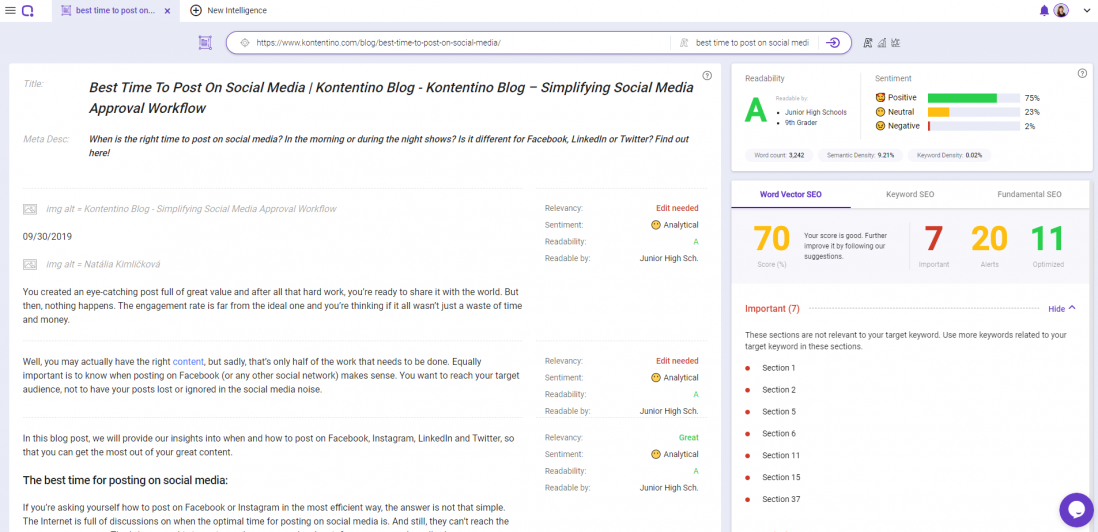Open the notifications bell
The width and height of the screenshot is (1098, 532).
coord(1044,10)
